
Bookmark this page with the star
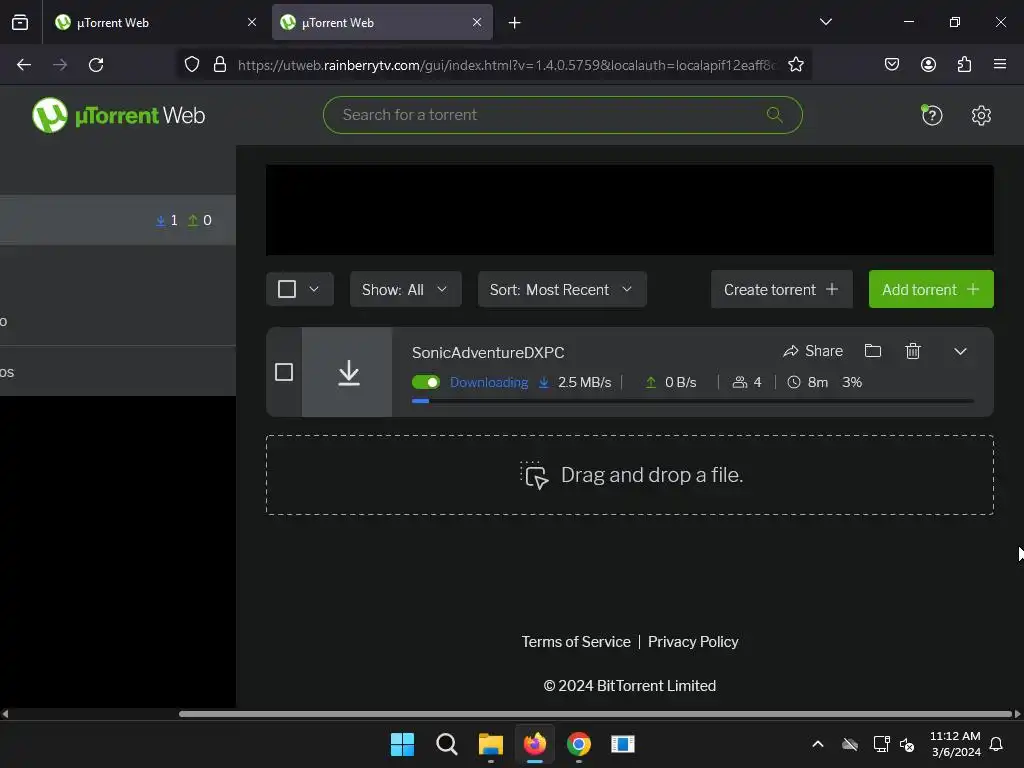pyautogui.click(x=795, y=65)
